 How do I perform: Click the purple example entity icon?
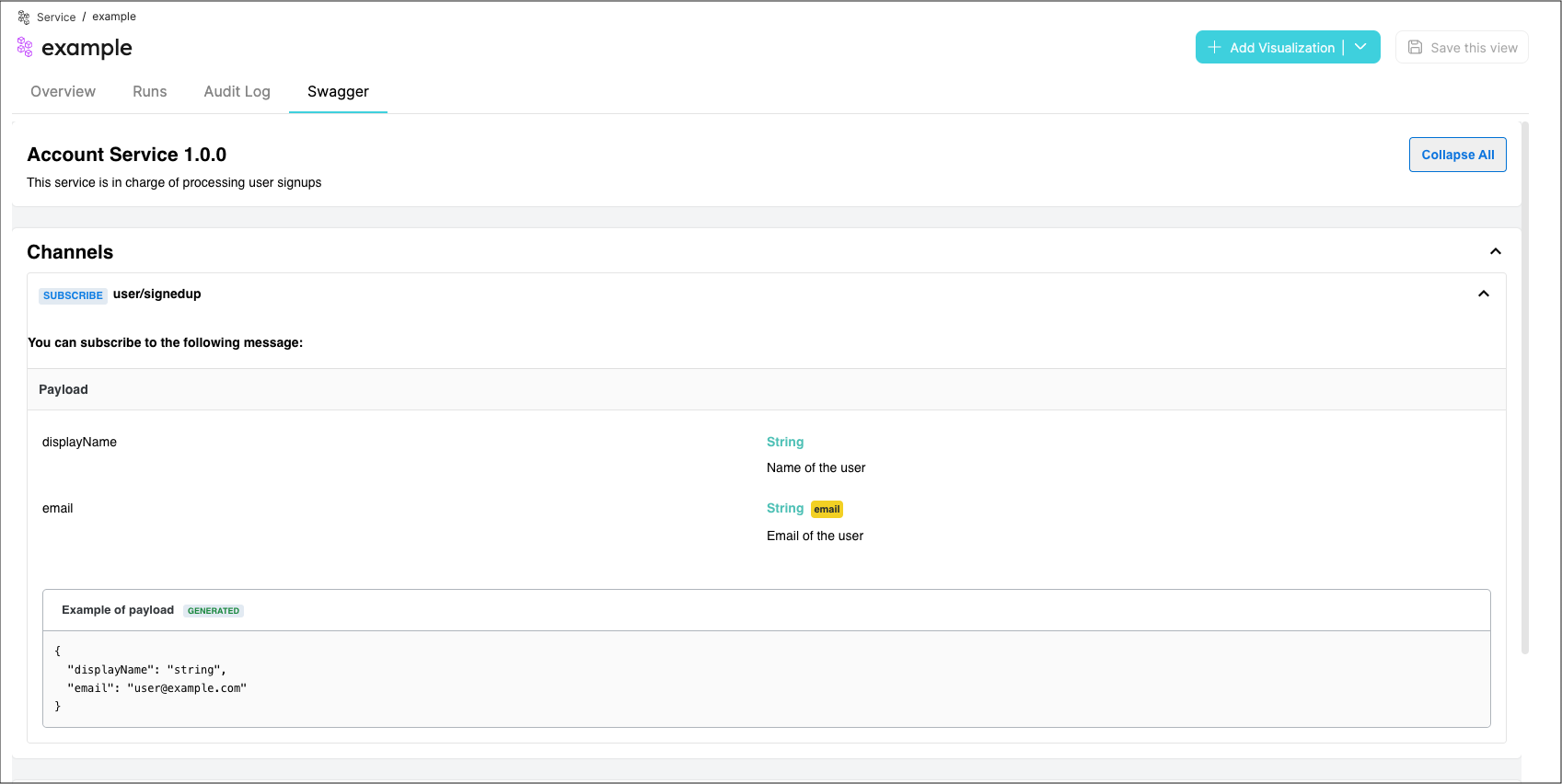[25, 48]
